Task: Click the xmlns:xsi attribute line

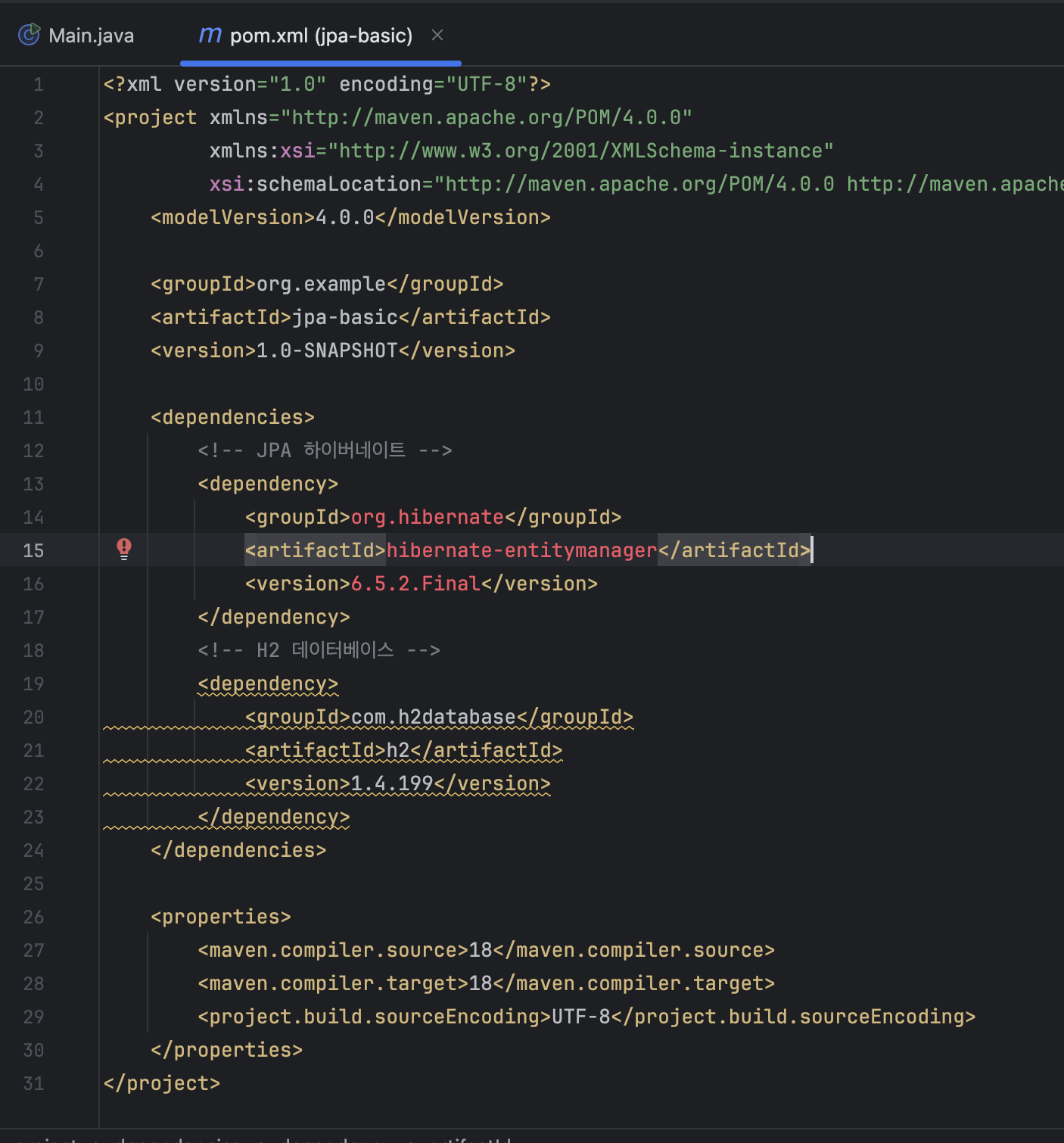Action: (x=521, y=151)
